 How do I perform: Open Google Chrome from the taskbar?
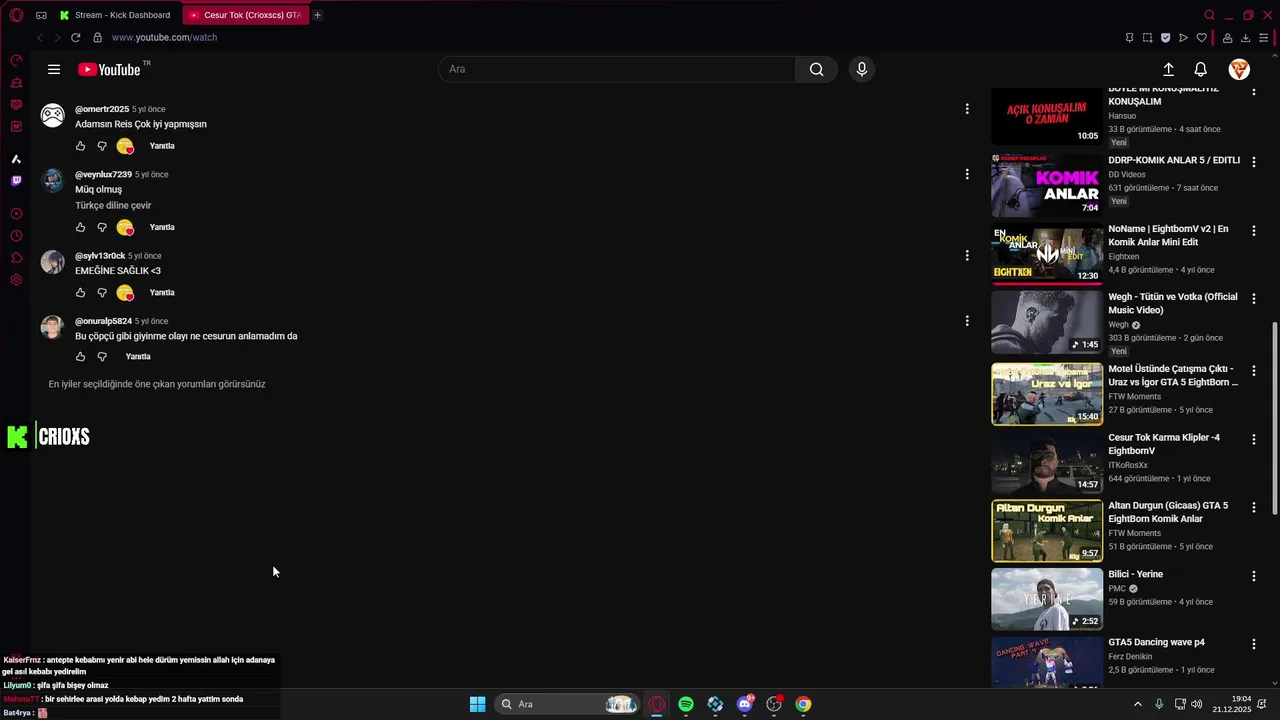pyautogui.click(x=803, y=704)
